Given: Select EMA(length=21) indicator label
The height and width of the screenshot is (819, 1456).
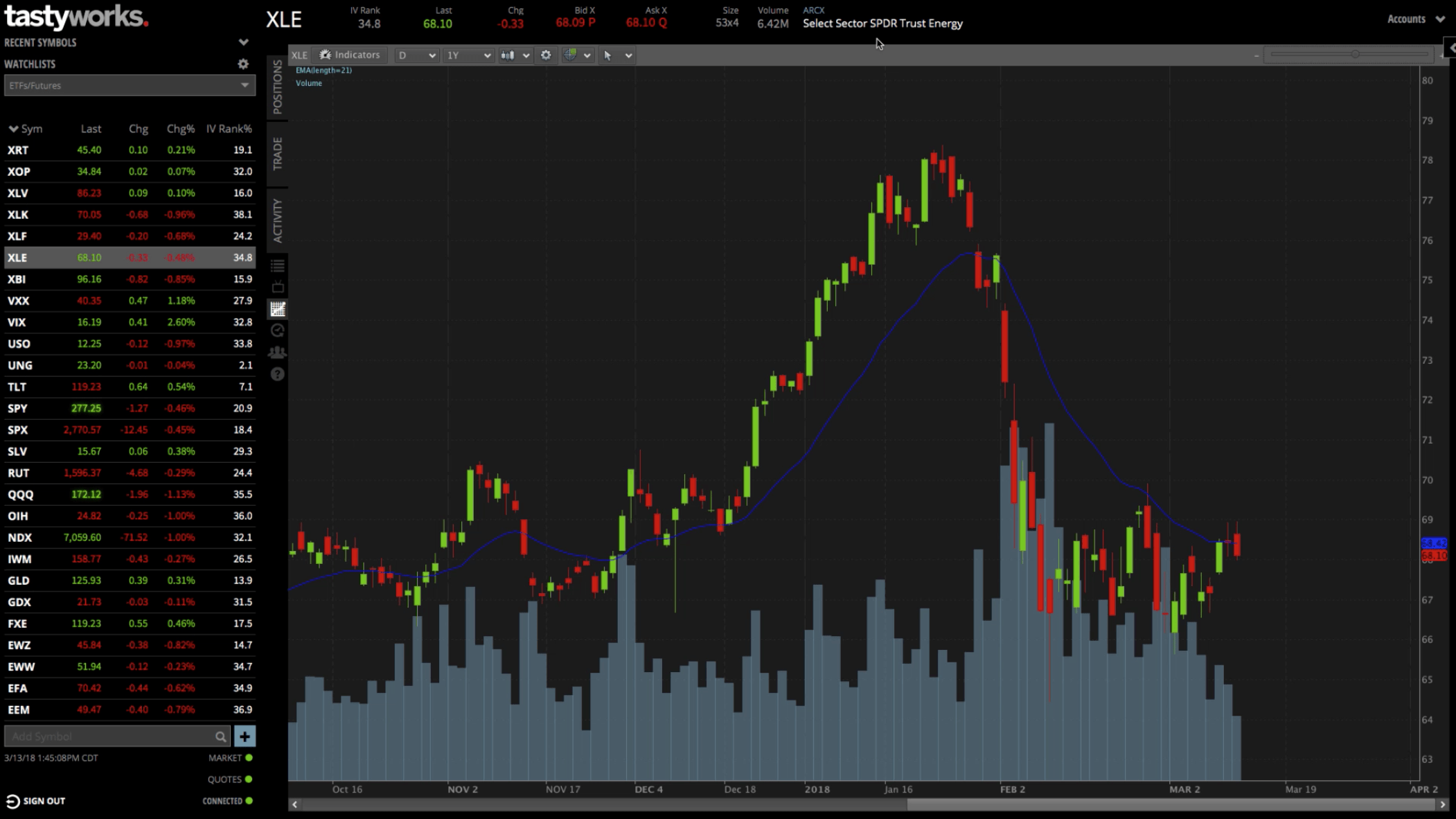Looking at the screenshot, I should point(323,70).
